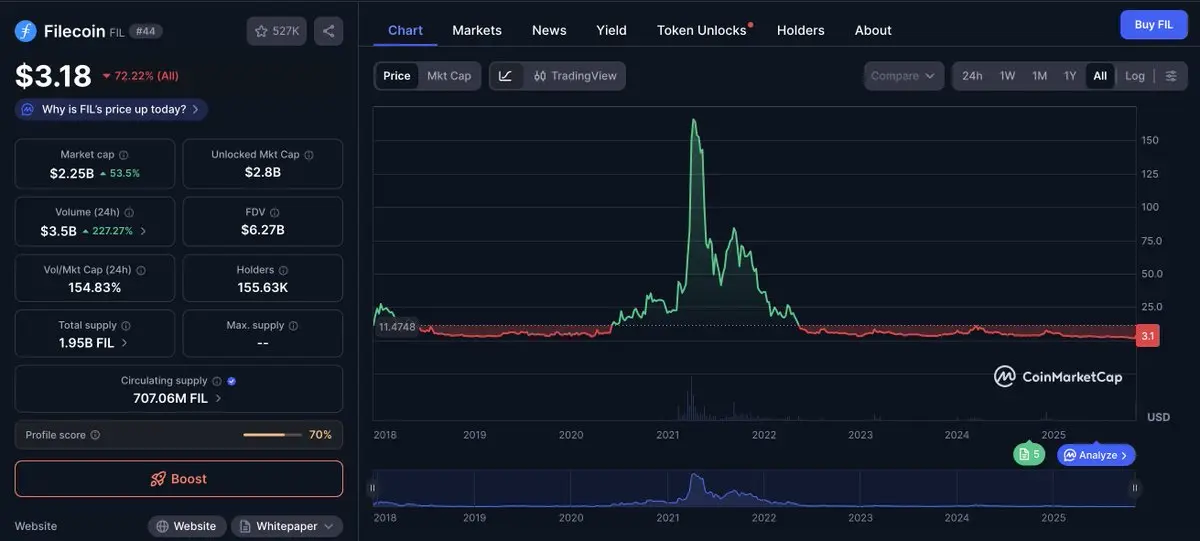Open the Token Unlocks tab
This screenshot has height=541, width=1200.
pyautogui.click(x=702, y=30)
